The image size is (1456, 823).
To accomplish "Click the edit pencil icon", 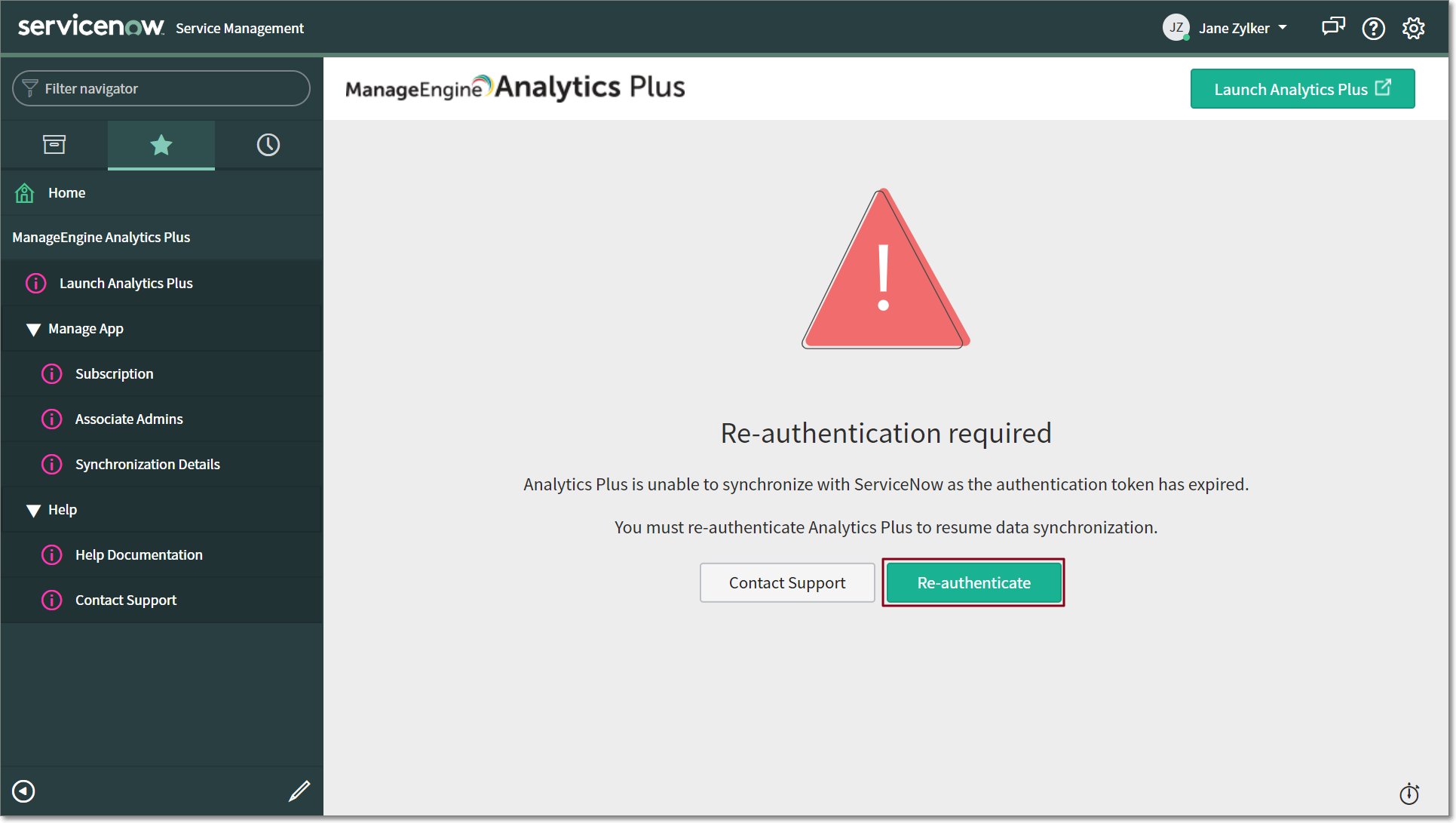I will (299, 791).
